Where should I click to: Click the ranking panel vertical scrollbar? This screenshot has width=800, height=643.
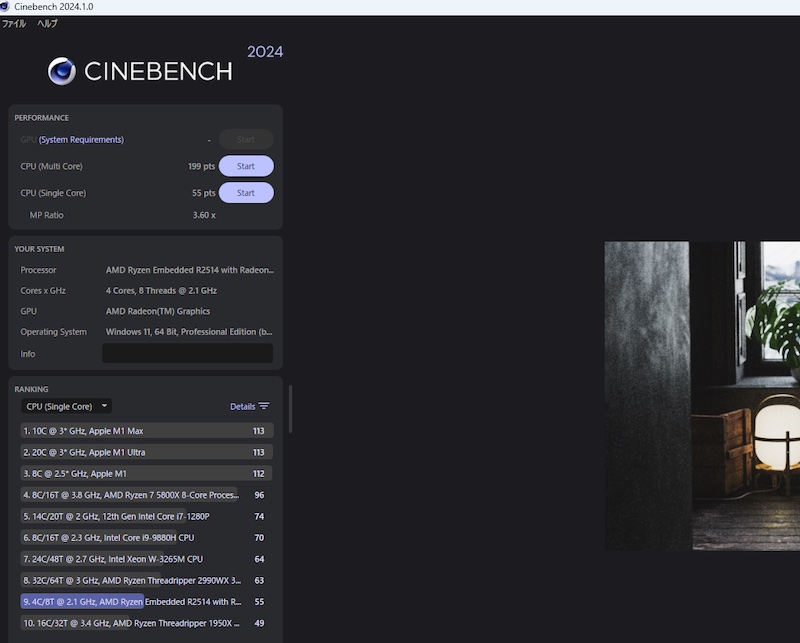click(290, 409)
